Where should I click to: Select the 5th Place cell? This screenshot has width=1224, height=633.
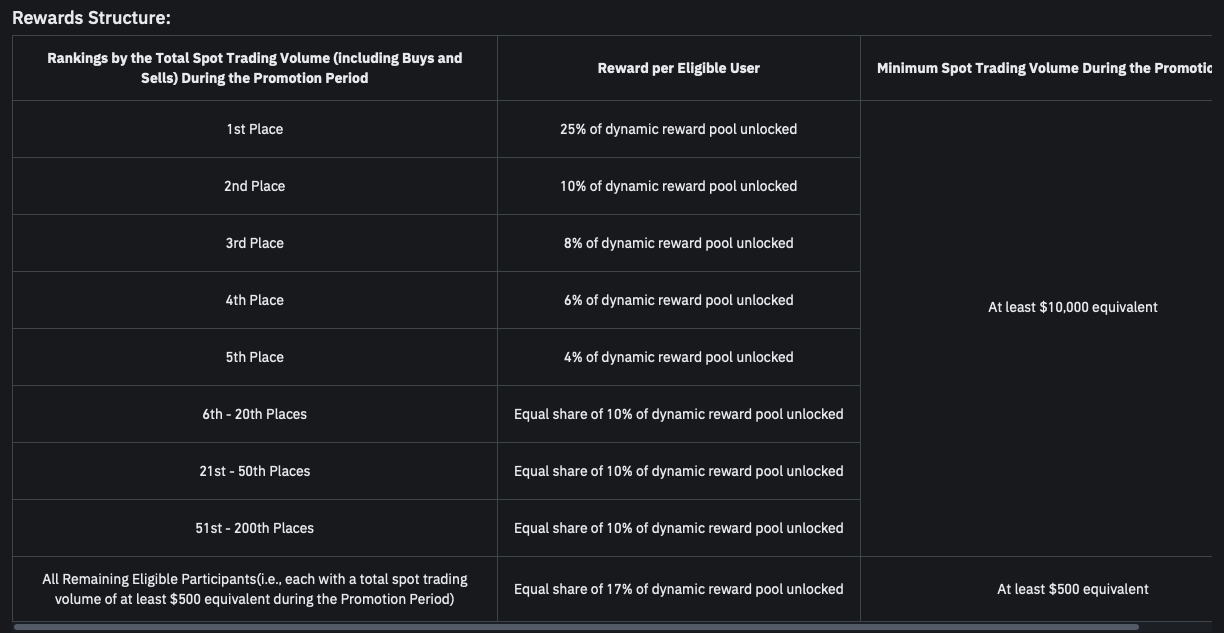[254, 357]
